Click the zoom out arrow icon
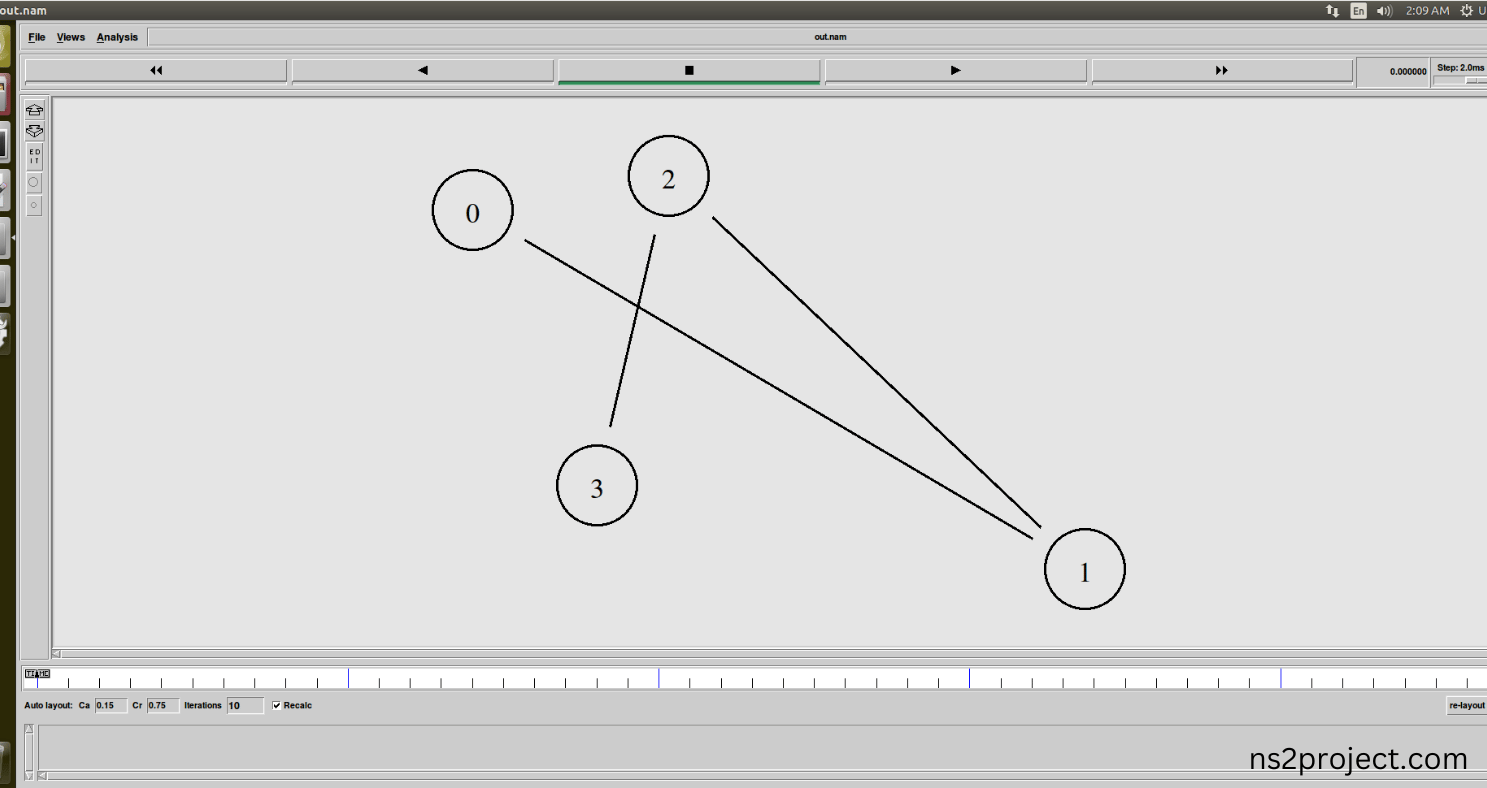 pos(35,131)
